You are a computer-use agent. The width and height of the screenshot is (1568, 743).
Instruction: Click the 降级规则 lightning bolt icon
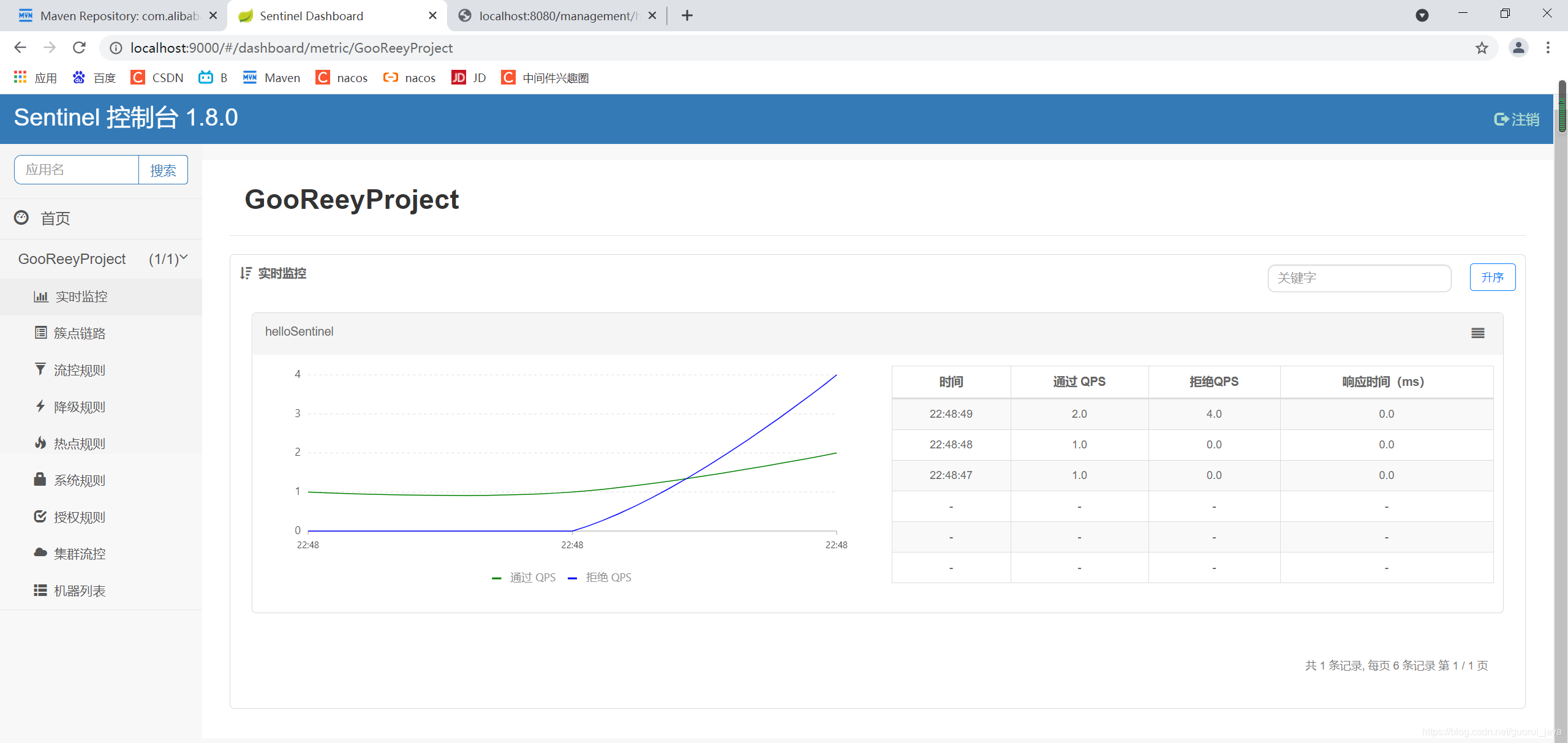(x=40, y=406)
